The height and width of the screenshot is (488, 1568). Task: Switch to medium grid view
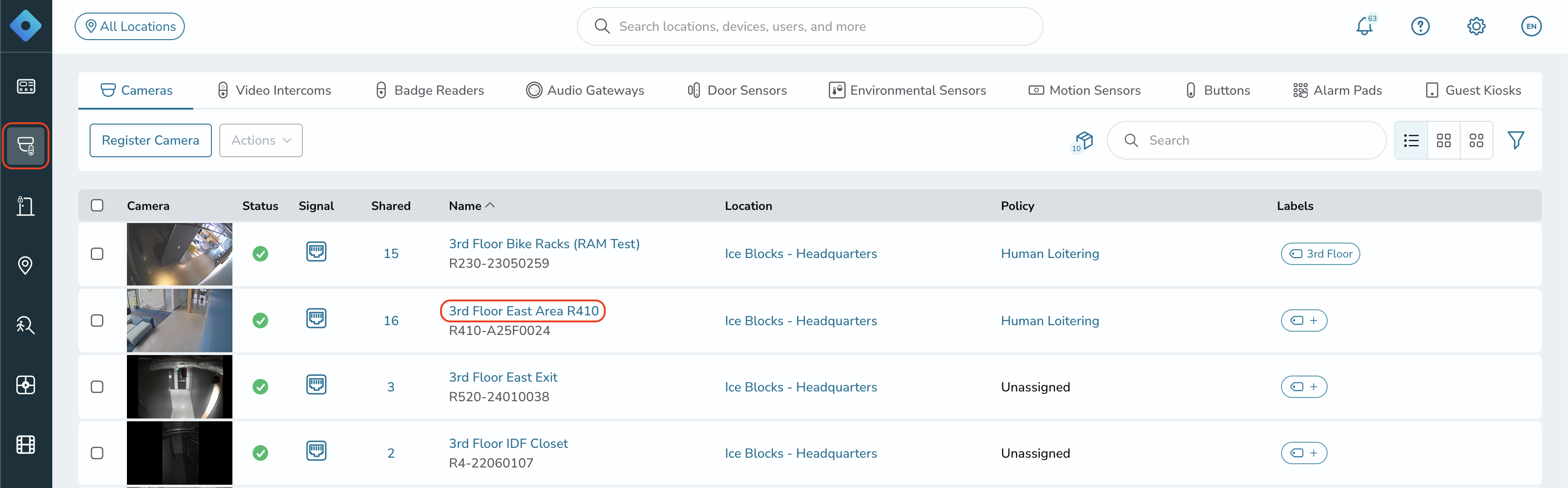[1444, 140]
